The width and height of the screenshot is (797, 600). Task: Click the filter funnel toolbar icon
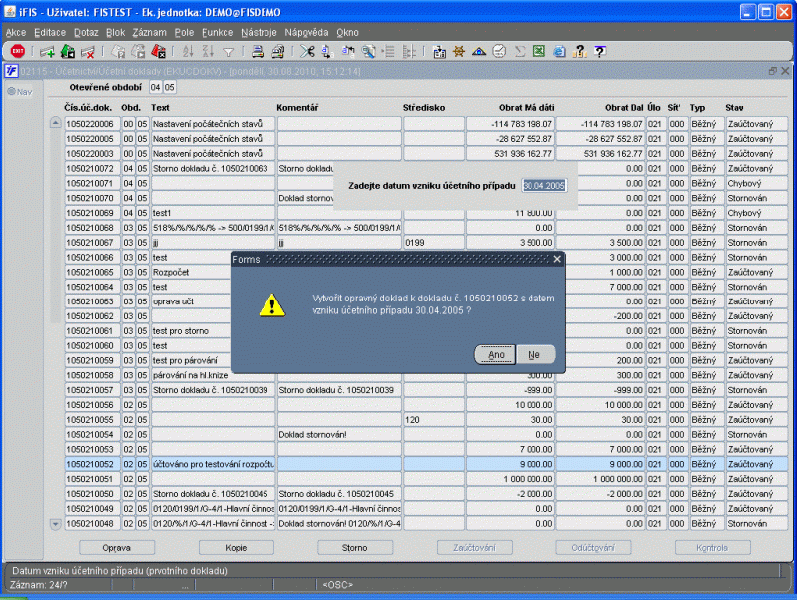[x=228, y=51]
